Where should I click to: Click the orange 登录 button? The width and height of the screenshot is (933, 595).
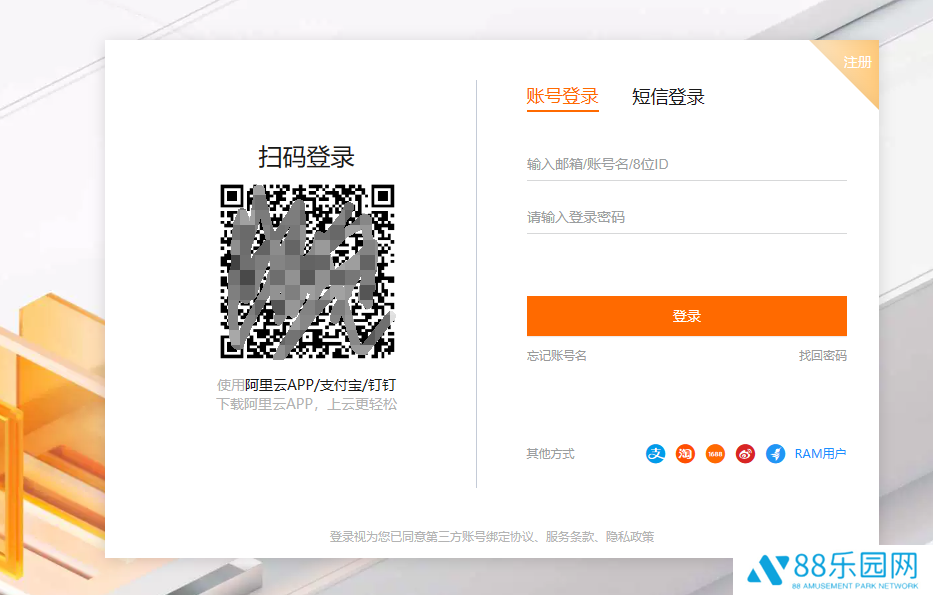click(687, 316)
